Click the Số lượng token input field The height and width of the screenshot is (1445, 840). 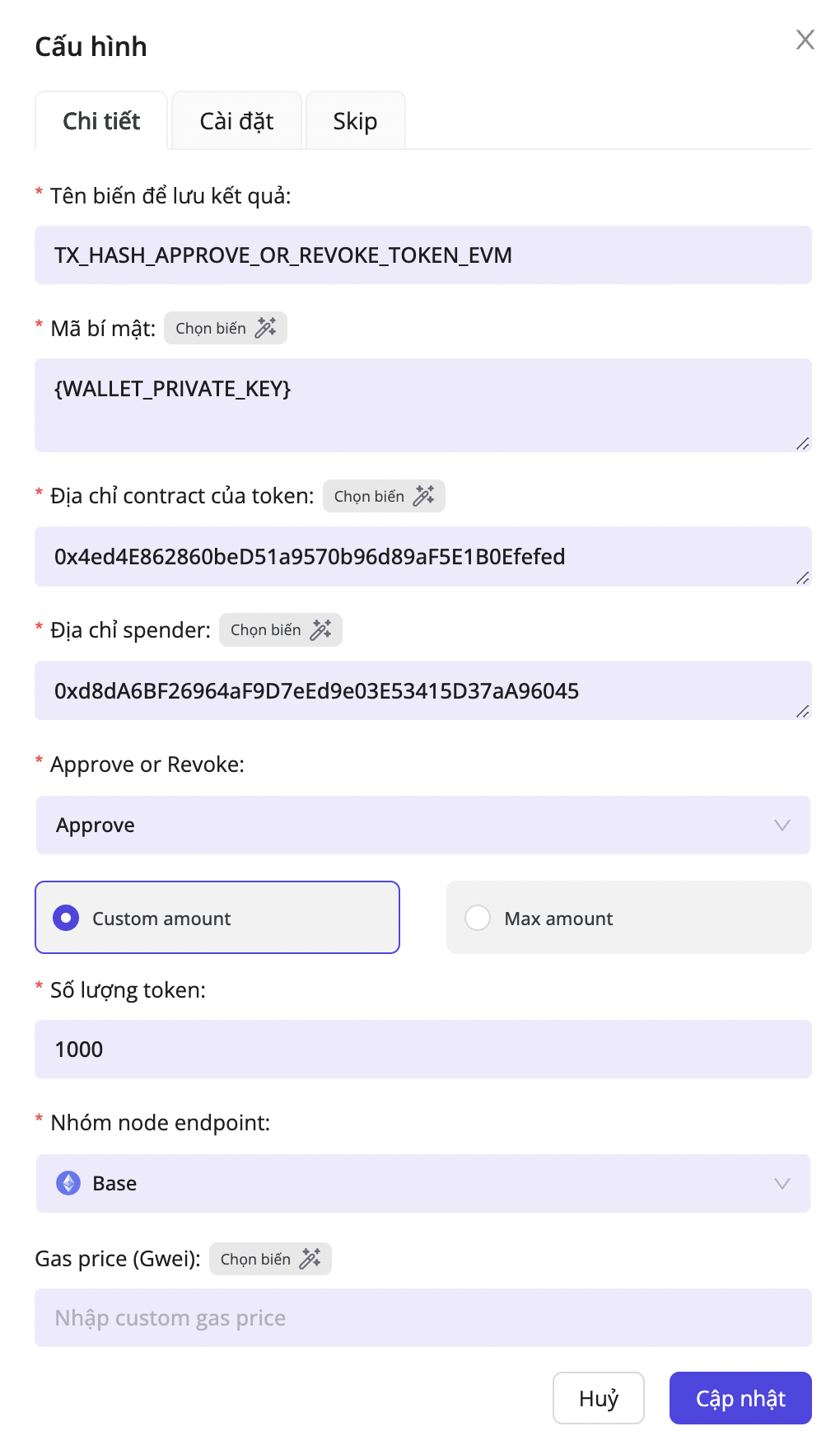422,1050
